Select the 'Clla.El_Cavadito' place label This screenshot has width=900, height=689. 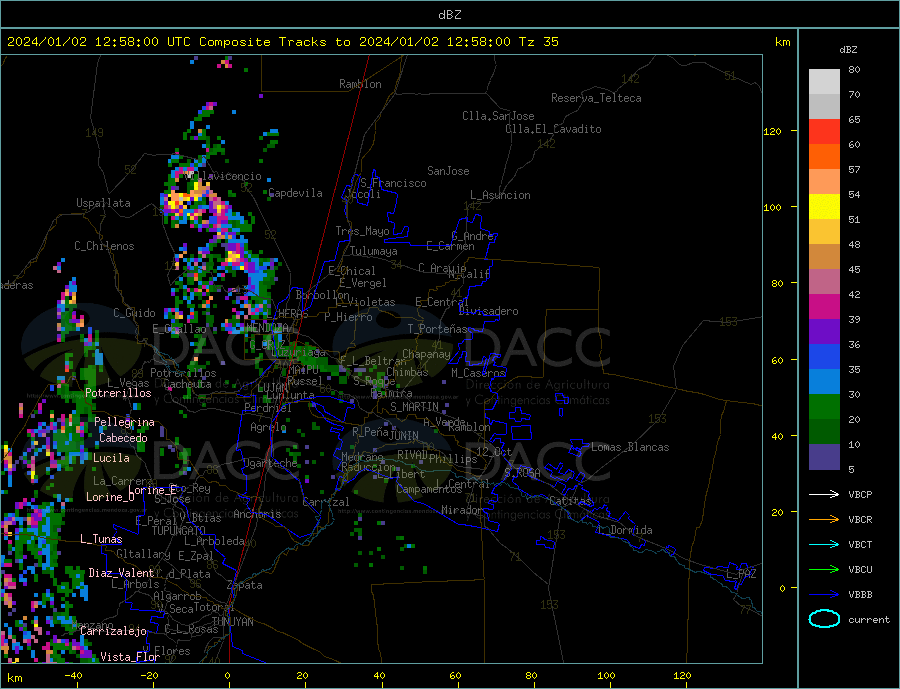coord(553,129)
